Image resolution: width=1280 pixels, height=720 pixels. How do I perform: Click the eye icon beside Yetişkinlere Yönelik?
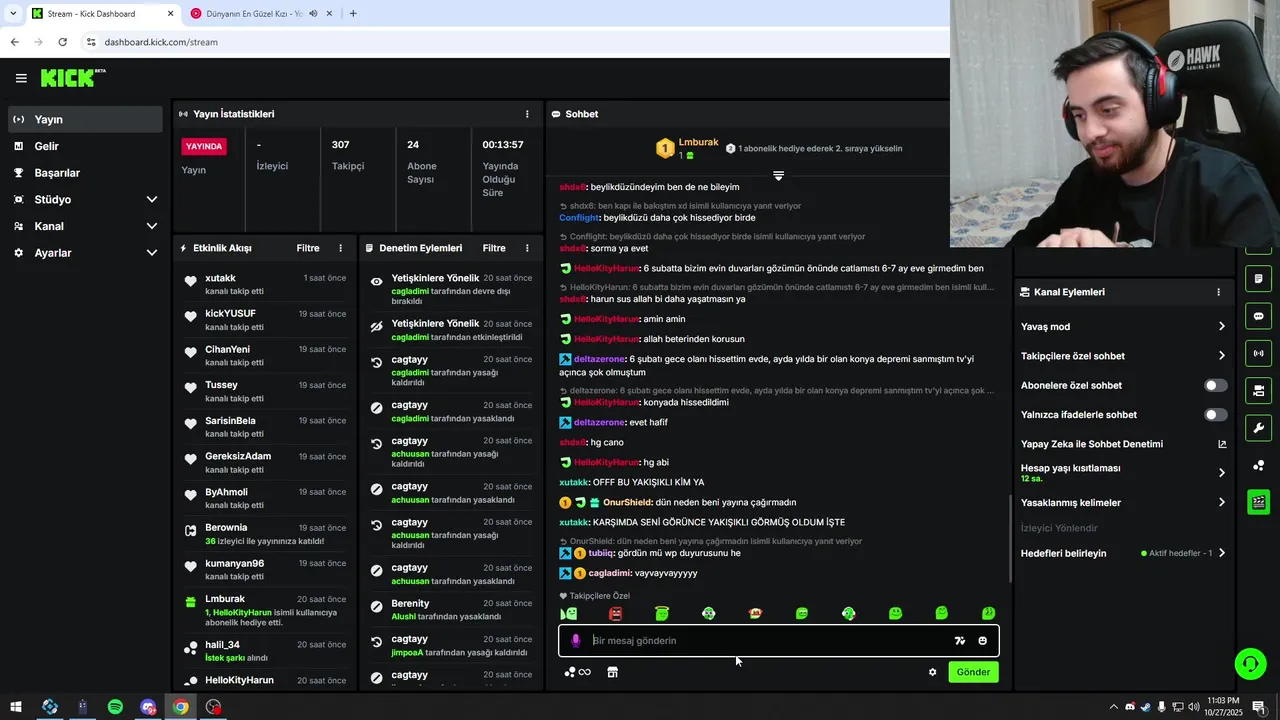point(376,281)
